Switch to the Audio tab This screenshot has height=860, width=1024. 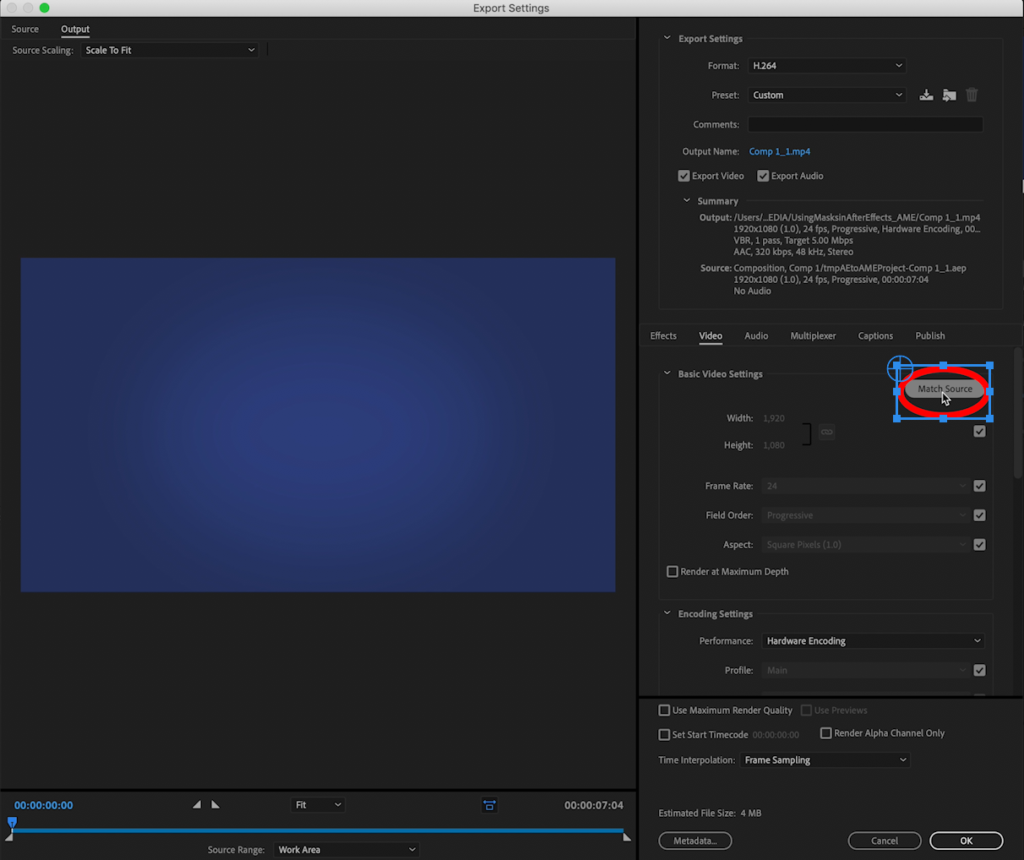756,336
